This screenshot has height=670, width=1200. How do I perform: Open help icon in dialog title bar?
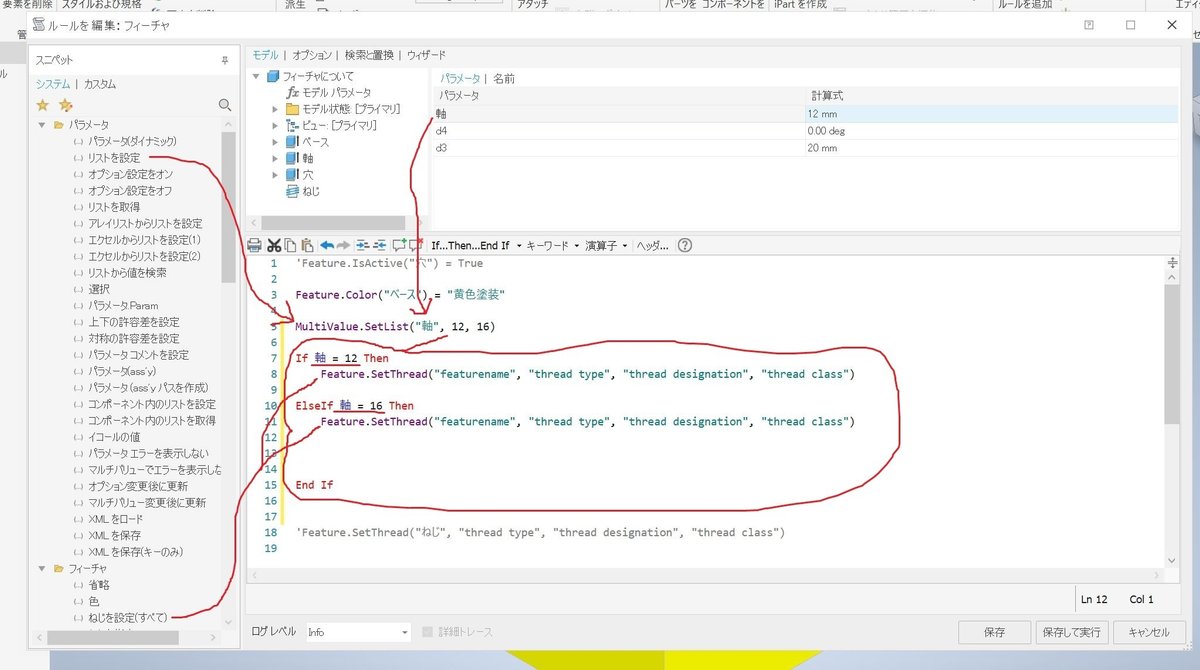(x=1089, y=24)
